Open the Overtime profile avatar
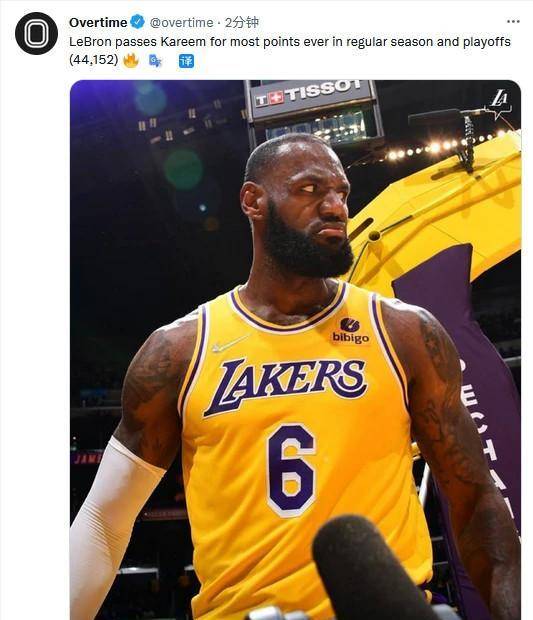Viewport: 533px width, 620px height. click(36, 33)
